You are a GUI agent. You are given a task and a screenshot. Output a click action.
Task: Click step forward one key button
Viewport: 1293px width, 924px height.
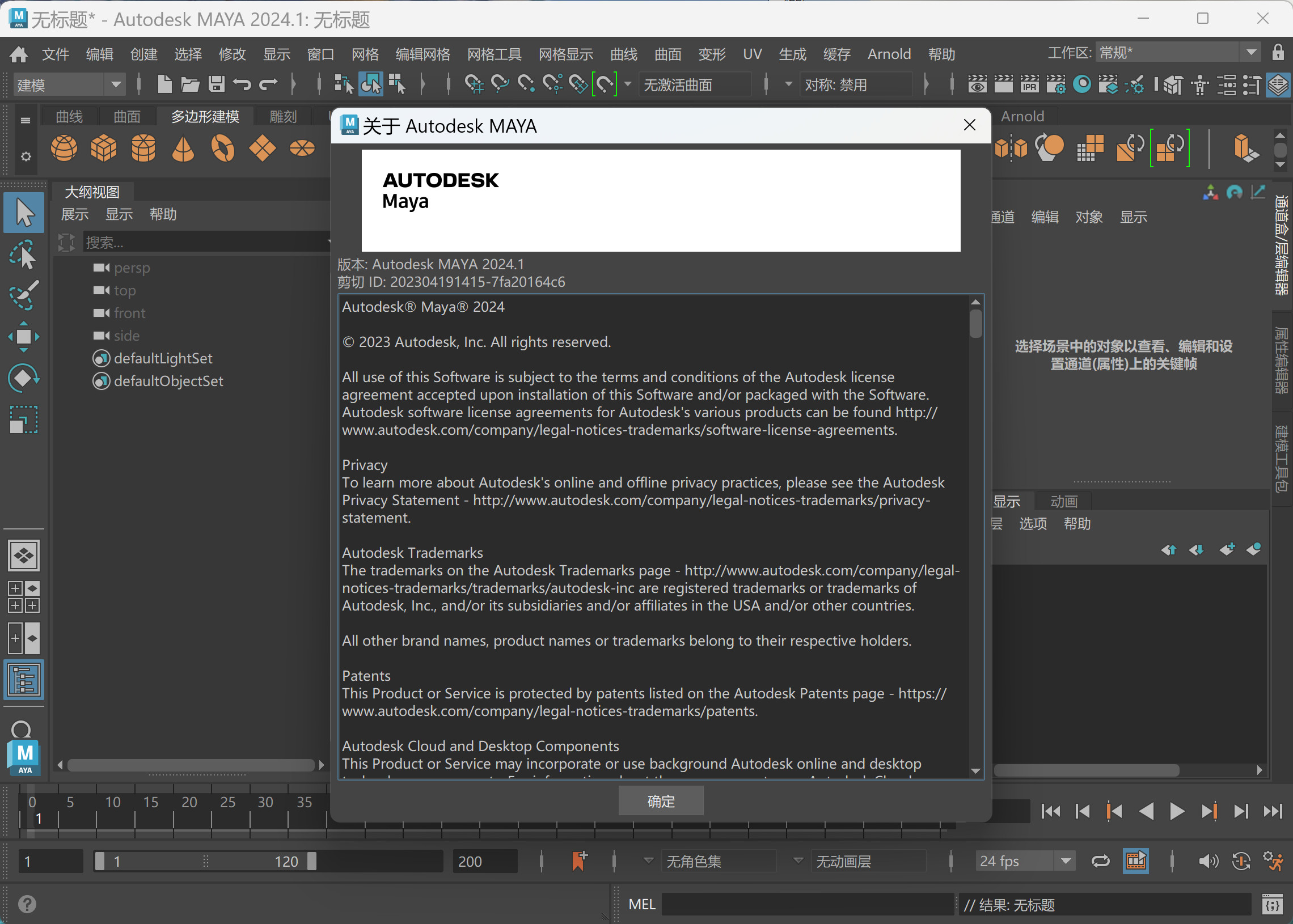point(1209,811)
